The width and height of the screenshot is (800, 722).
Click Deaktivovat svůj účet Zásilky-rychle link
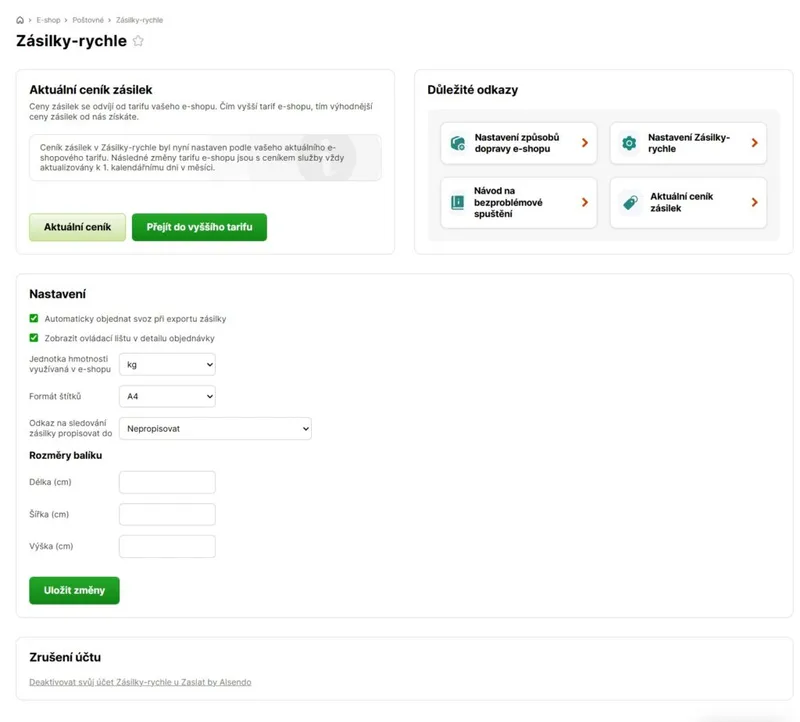pos(140,682)
